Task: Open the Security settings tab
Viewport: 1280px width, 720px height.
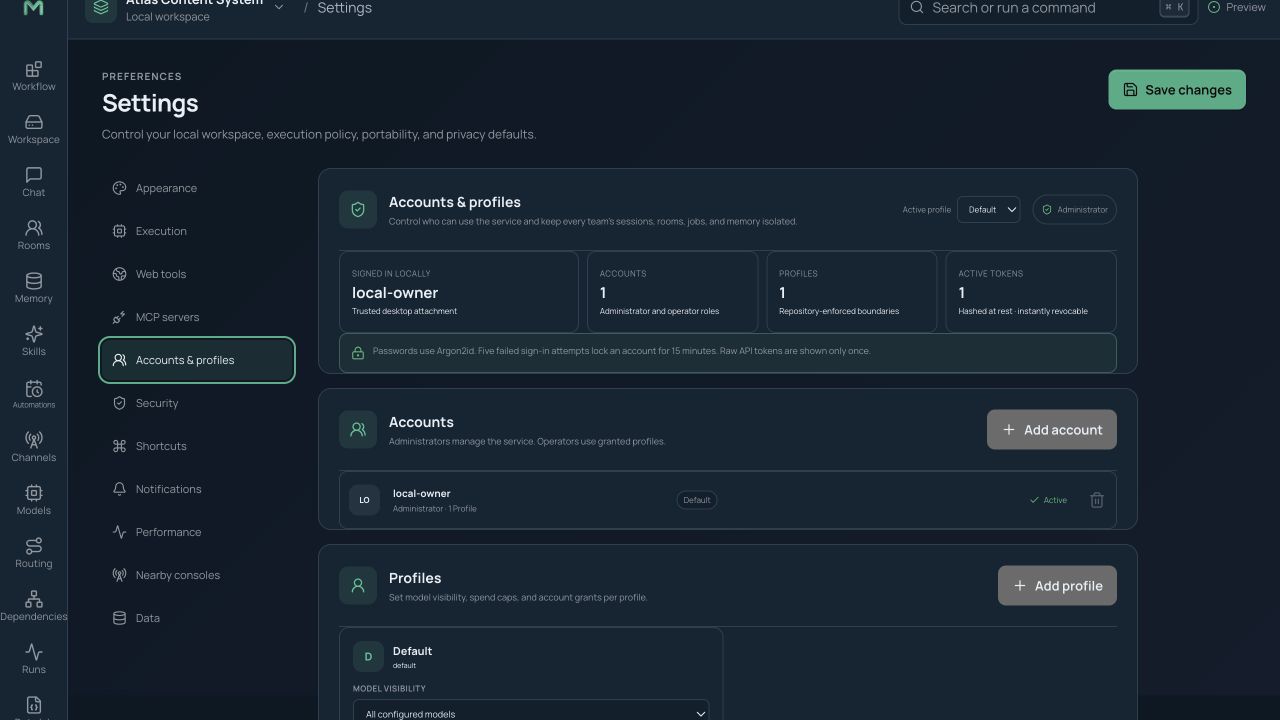Action: (x=197, y=403)
